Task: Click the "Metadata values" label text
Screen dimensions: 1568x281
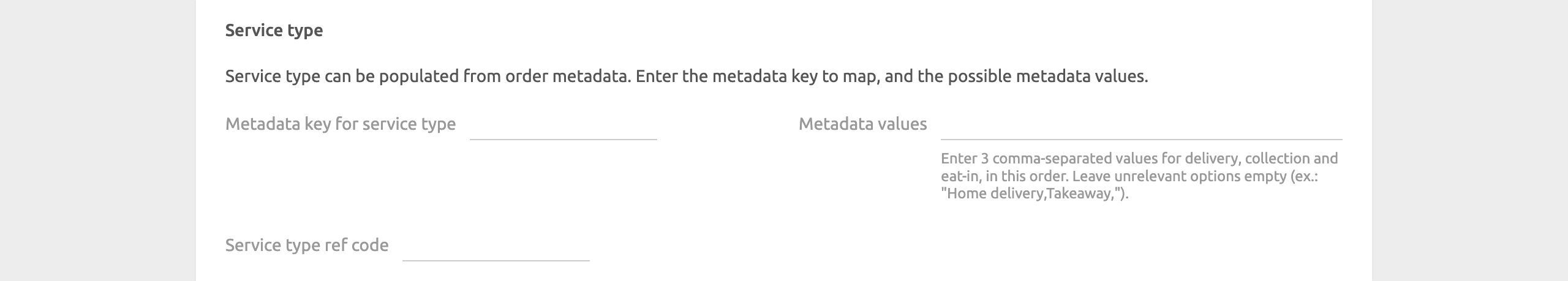Action: [x=862, y=124]
